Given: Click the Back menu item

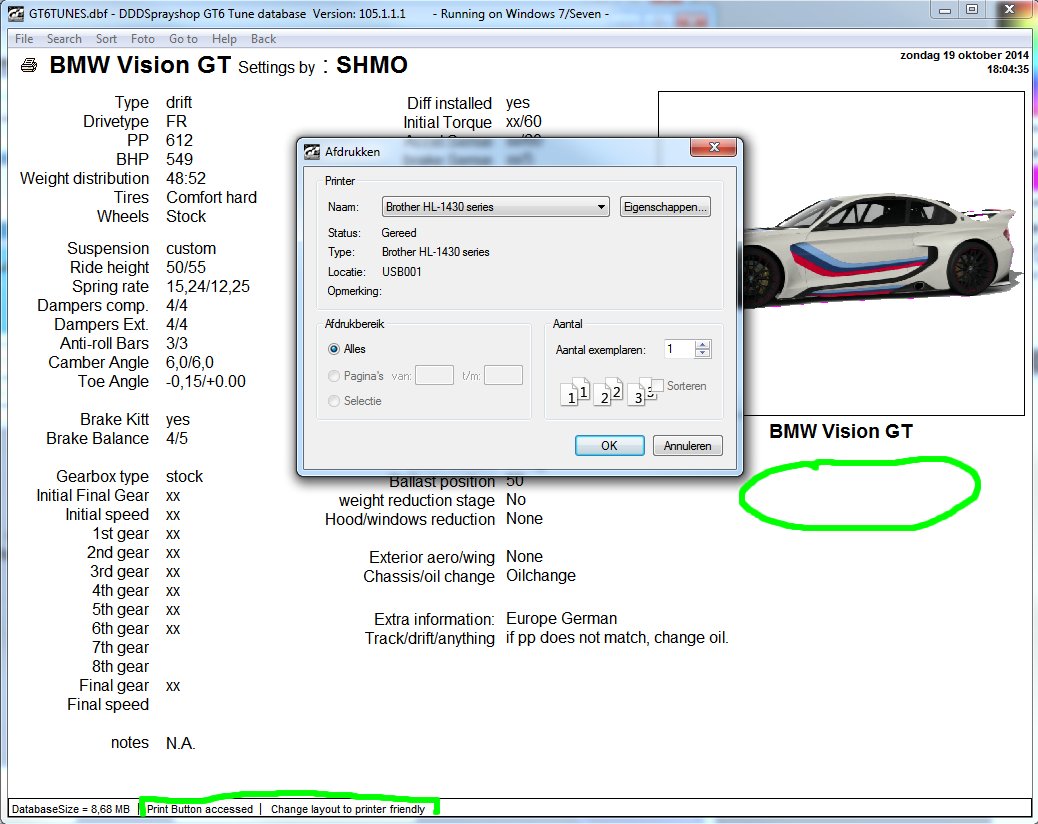Looking at the screenshot, I should pos(263,39).
